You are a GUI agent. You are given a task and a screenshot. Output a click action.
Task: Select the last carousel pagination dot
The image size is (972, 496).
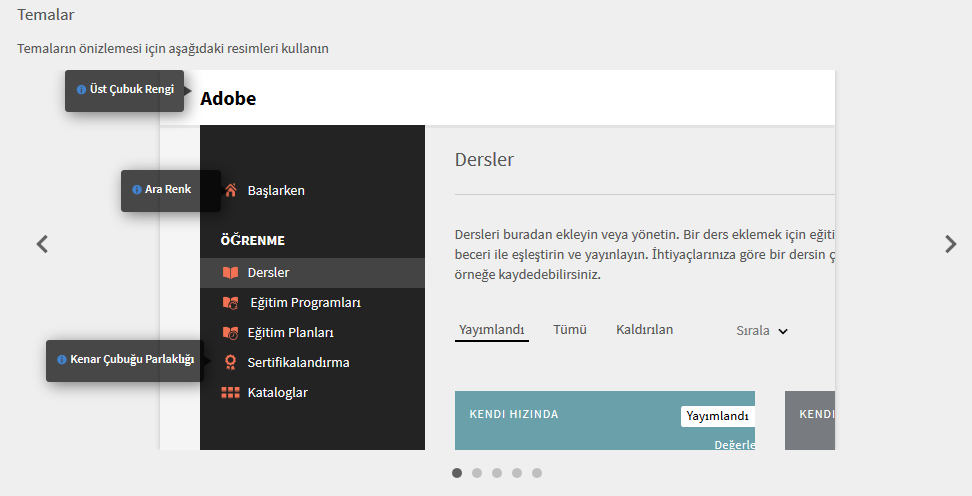[x=537, y=473]
